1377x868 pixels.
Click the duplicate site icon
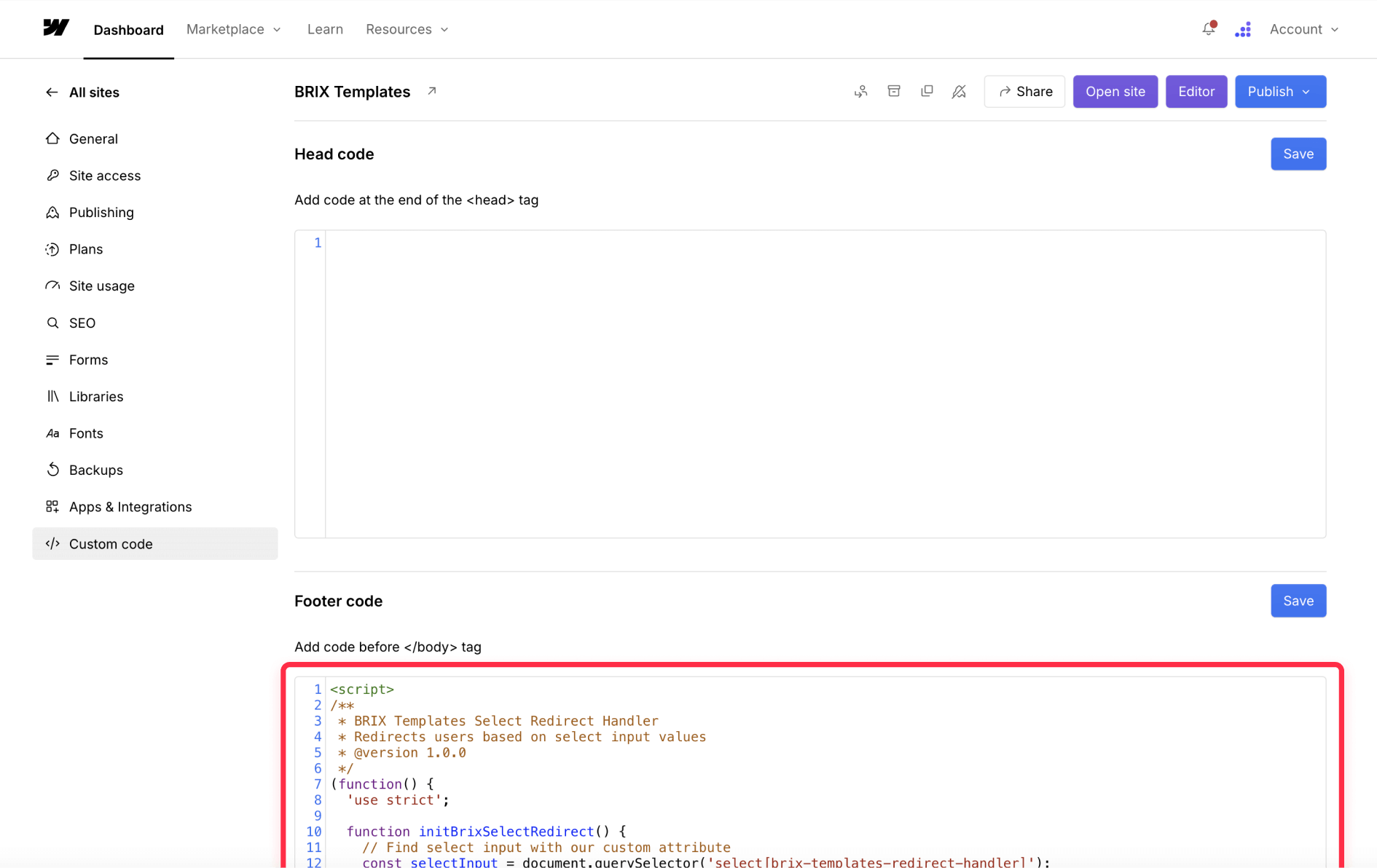[927, 91]
